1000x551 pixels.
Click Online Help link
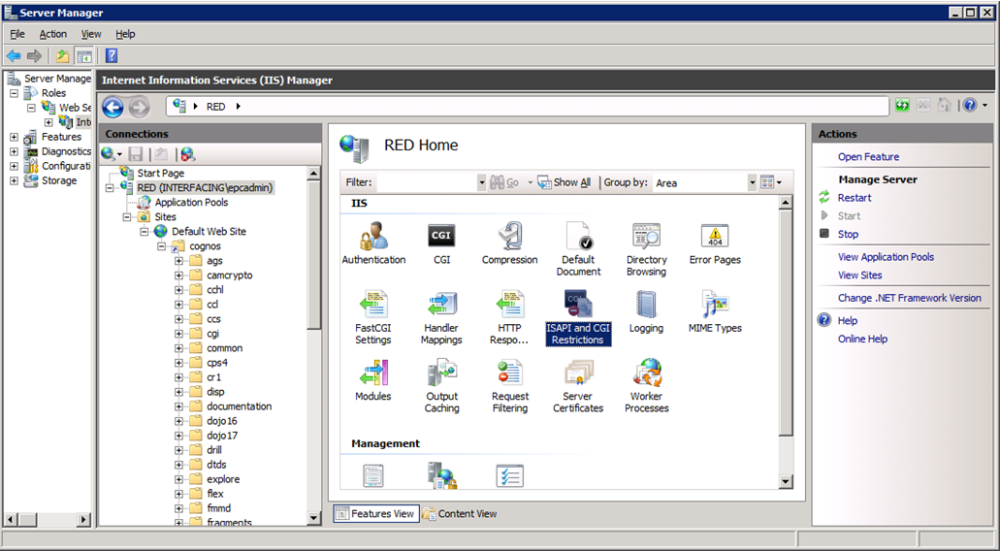click(862, 339)
